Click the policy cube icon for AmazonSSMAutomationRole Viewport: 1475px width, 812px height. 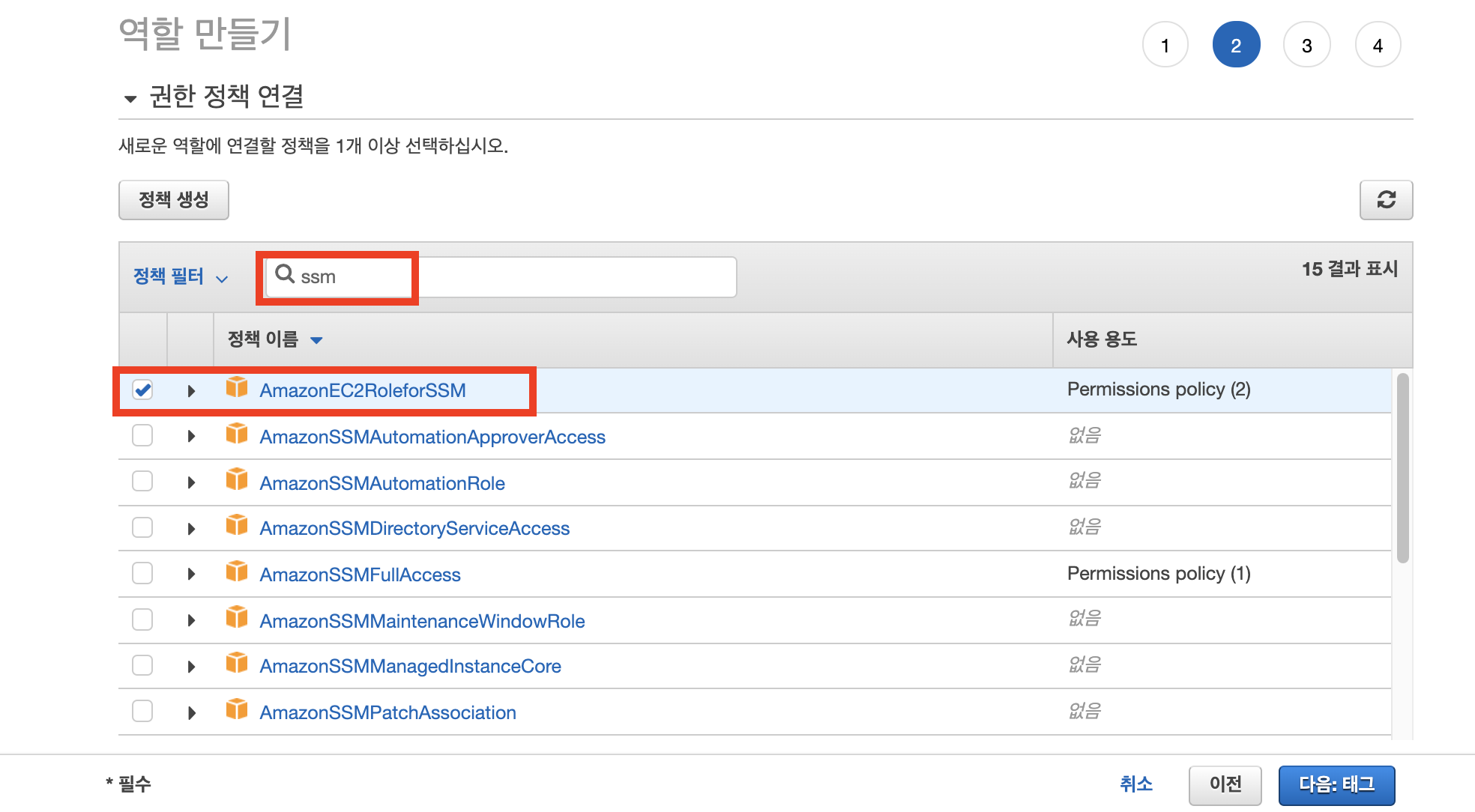(x=237, y=479)
